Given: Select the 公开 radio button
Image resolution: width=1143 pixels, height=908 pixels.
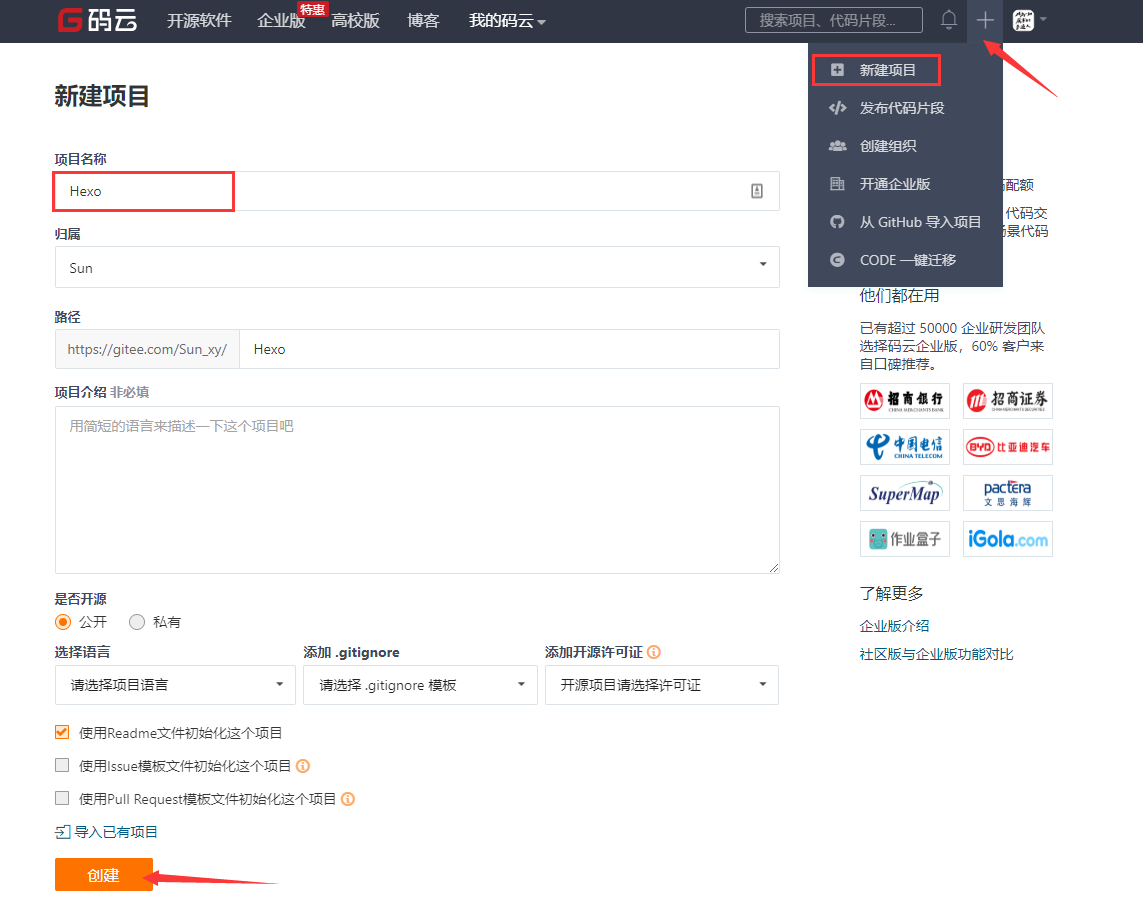Looking at the screenshot, I should [63, 622].
